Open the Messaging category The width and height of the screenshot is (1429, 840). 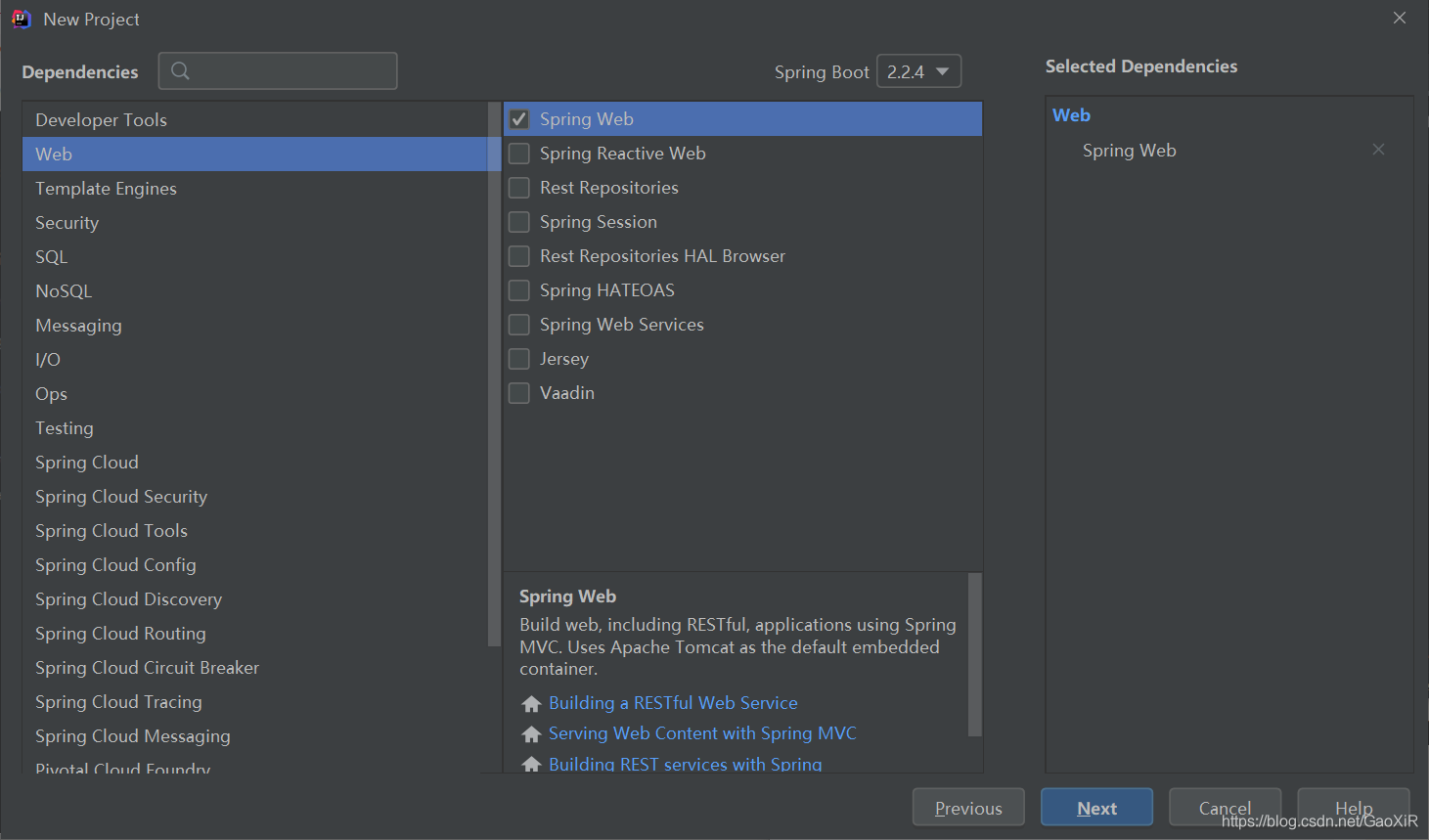point(254,325)
